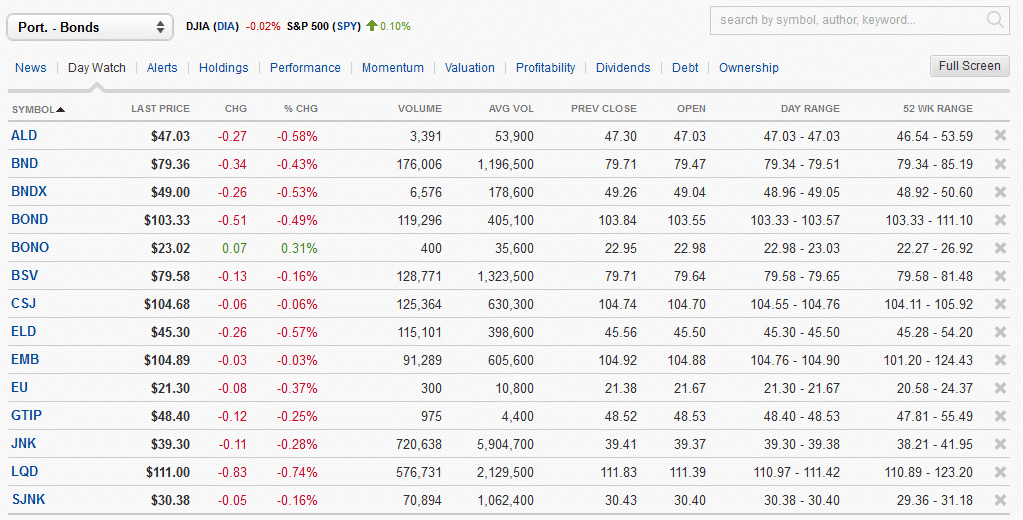Remove ALD row with X icon

pos(1000,136)
